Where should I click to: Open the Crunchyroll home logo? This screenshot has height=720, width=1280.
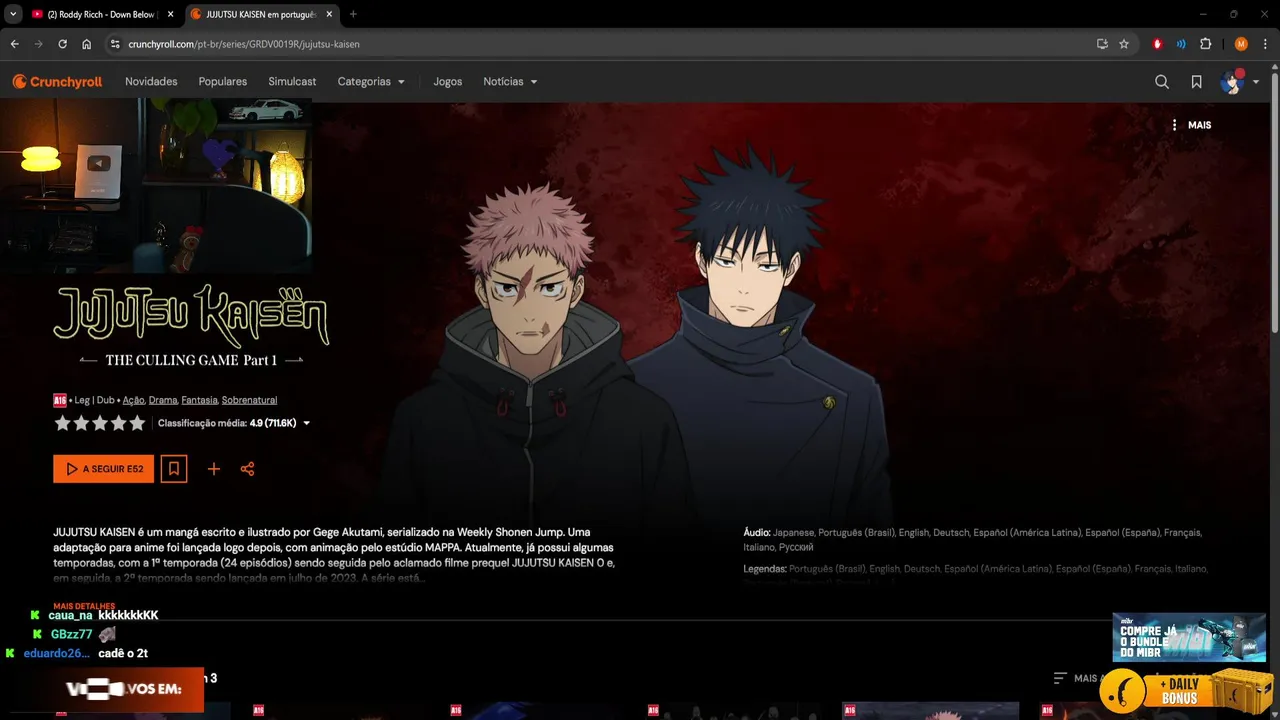pyautogui.click(x=57, y=82)
